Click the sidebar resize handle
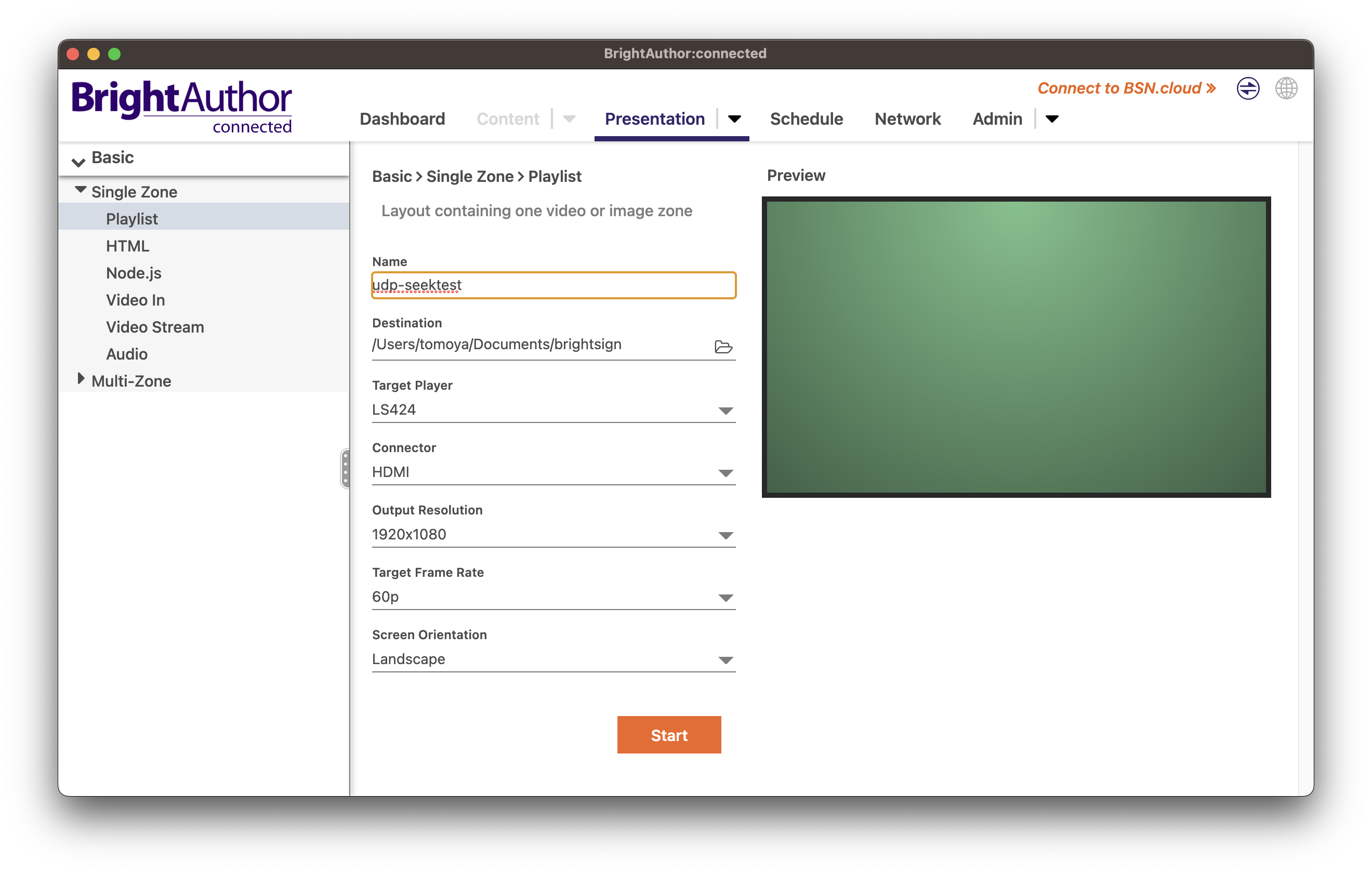This screenshot has width=1372, height=873. pos(345,468)
